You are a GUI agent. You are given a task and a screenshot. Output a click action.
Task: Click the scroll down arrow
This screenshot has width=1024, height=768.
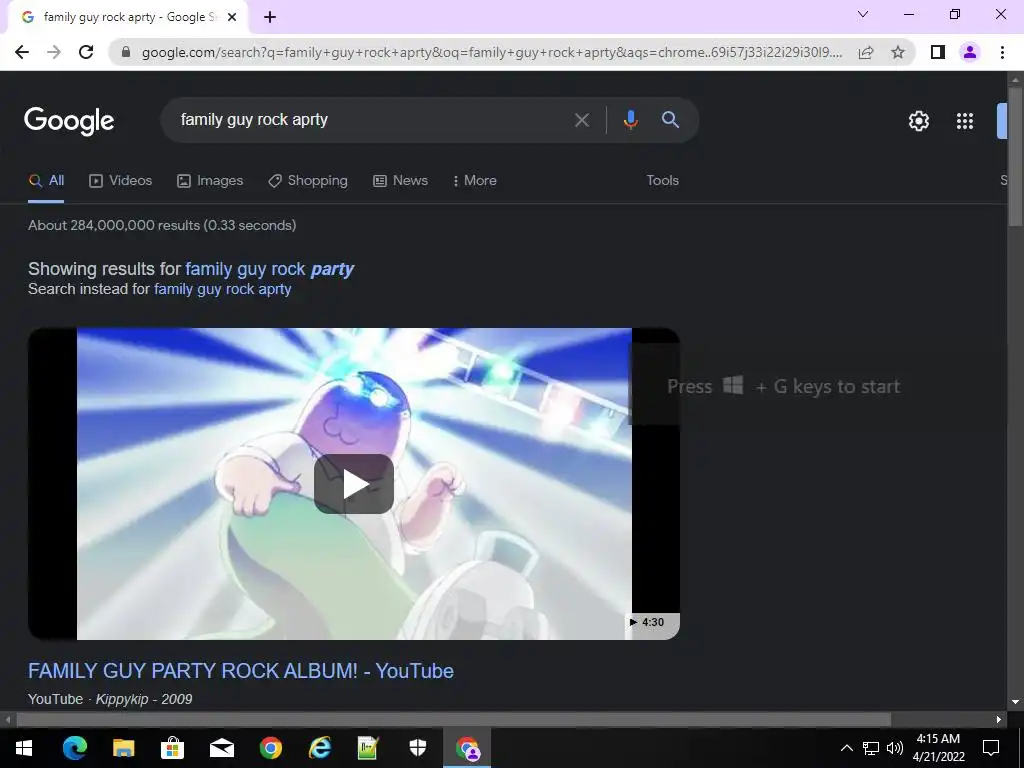1015,703
